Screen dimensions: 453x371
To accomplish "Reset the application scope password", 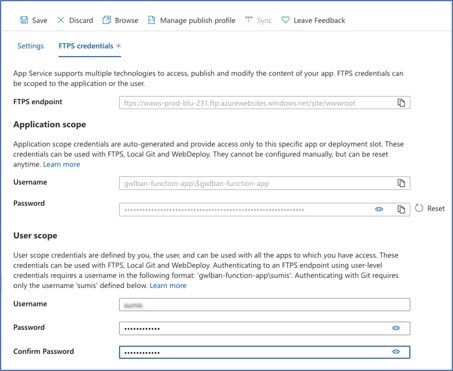I will tap(430, 208).
